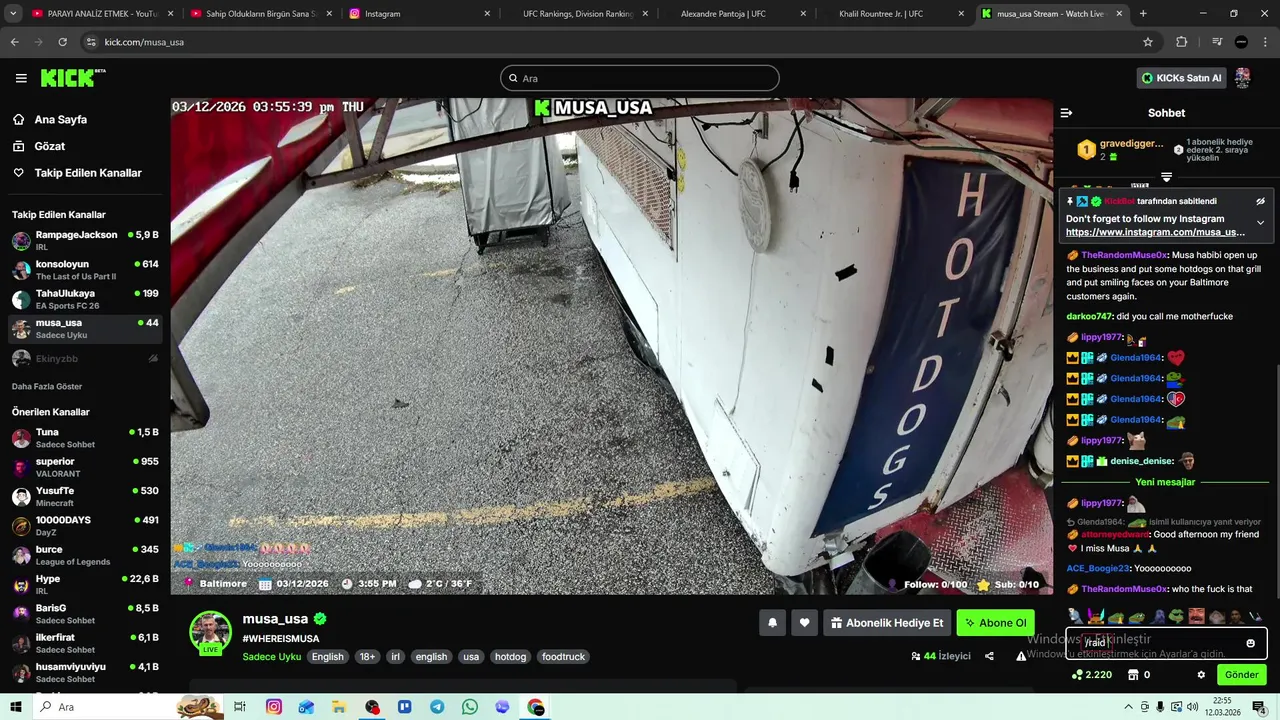Screen dimensions: 1280x720
Task: Open the Kick hamburger sidebar menu
Action: click(x=21, y=78)
